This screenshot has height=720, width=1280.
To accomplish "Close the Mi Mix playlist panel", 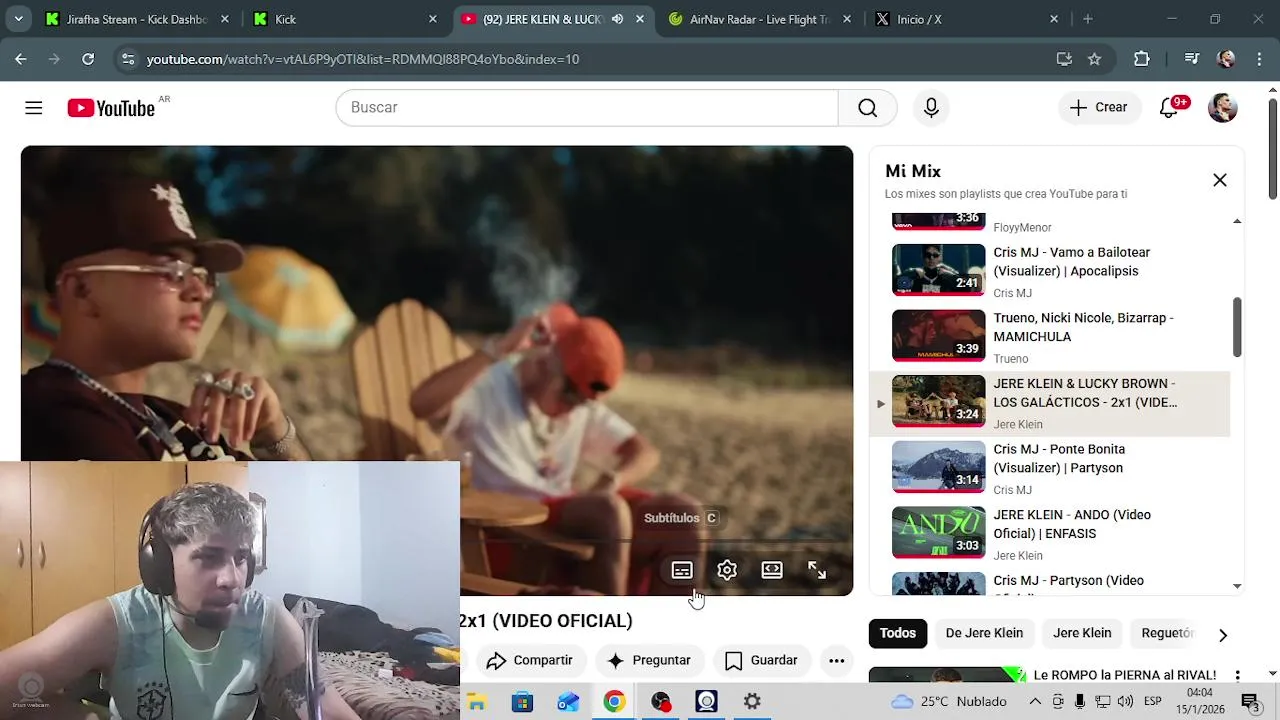I will point(1220,180).
